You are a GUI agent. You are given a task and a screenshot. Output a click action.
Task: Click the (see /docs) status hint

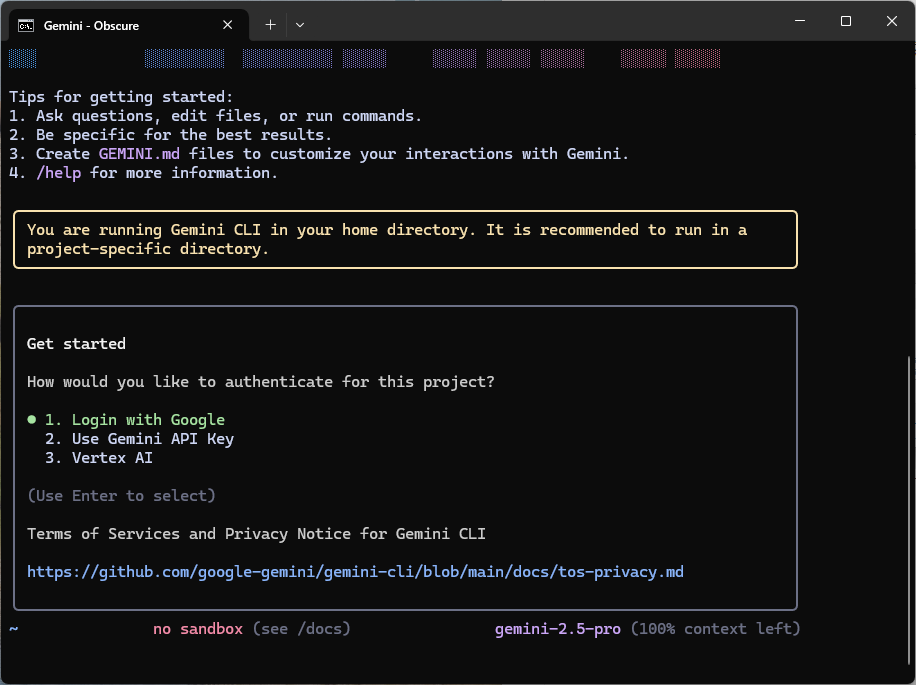point(301,629)
